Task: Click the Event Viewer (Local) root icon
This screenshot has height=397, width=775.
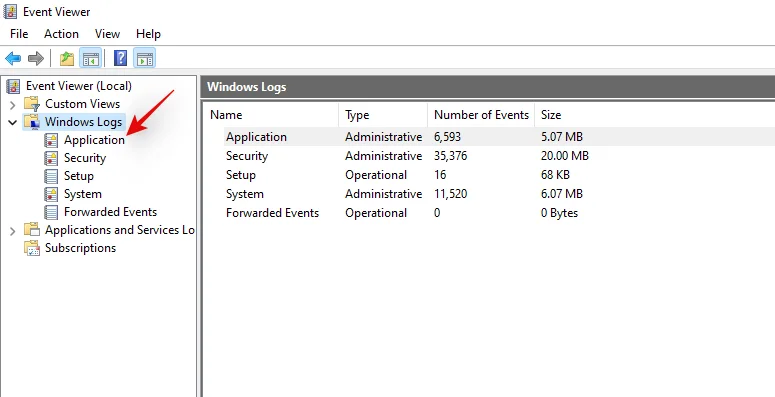Action: pos(13,86)
